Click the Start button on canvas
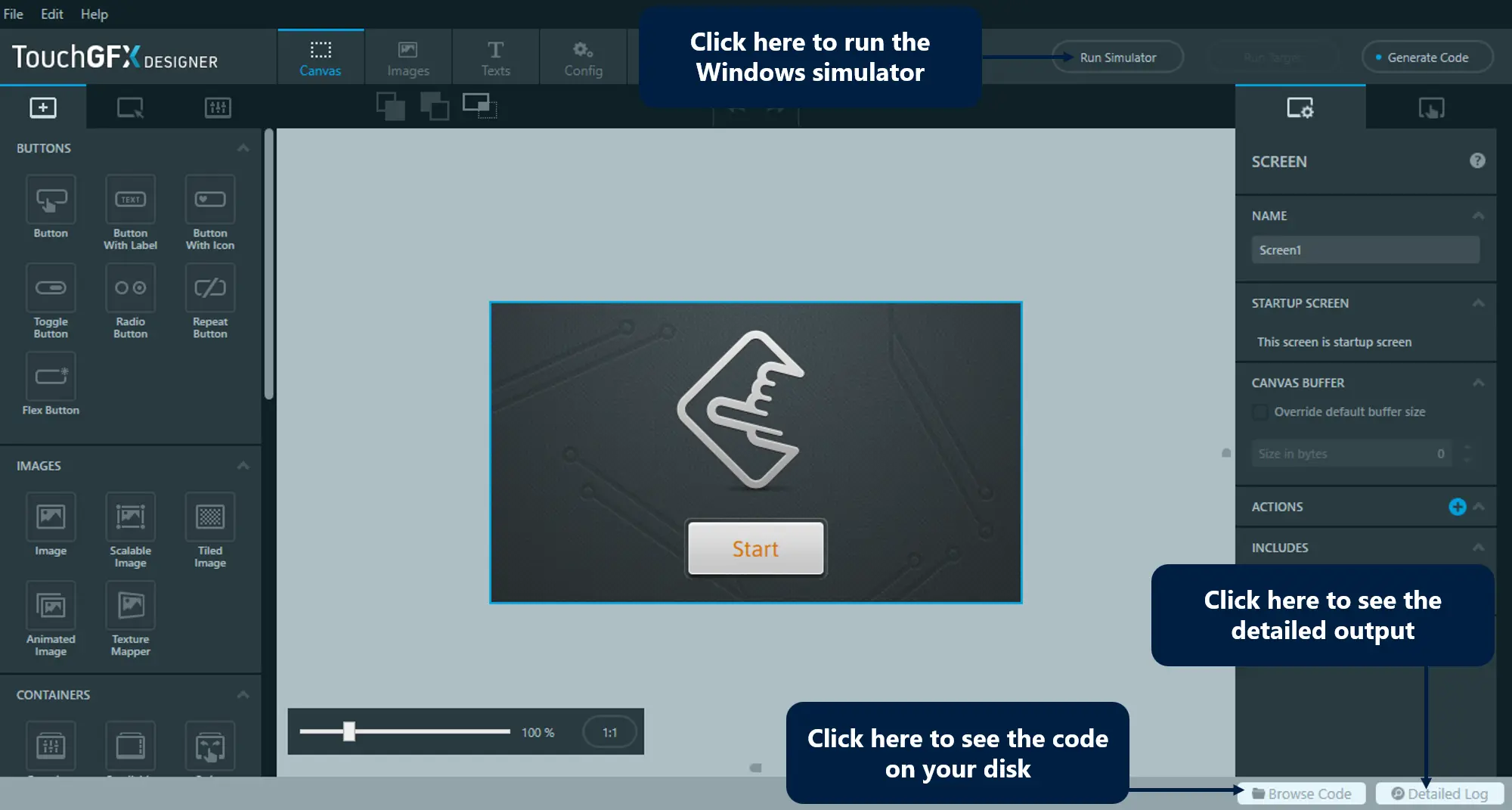The height and width of the screenshot is (810, 1512). pos(755,548)
